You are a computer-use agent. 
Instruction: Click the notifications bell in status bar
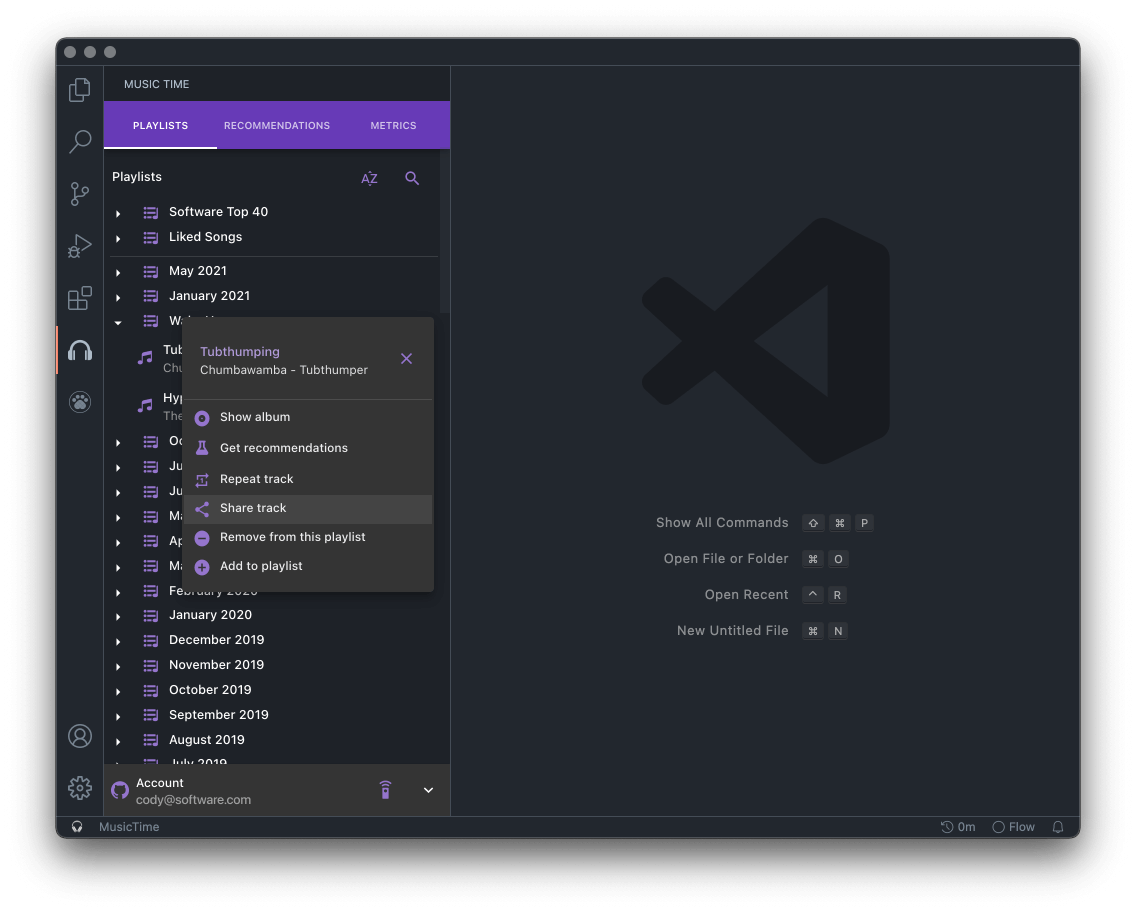tap(1058, 827)
